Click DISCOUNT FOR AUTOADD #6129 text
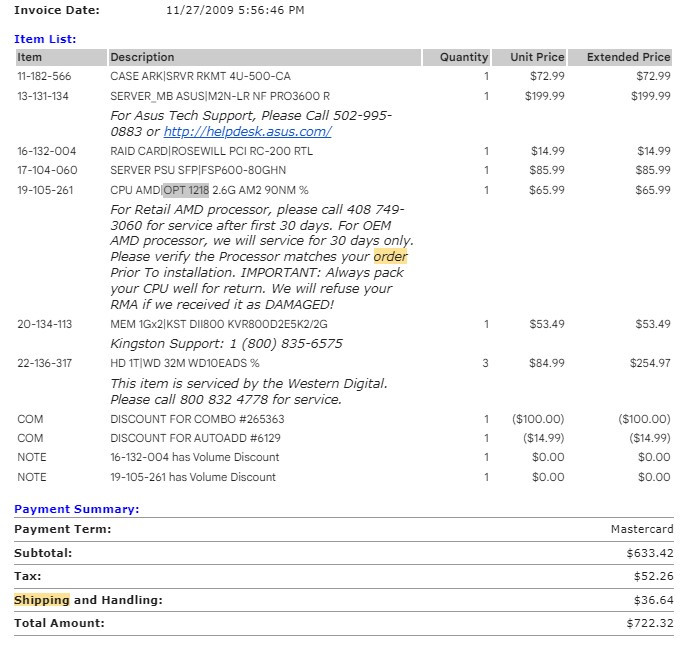 [x=195, y=439]
